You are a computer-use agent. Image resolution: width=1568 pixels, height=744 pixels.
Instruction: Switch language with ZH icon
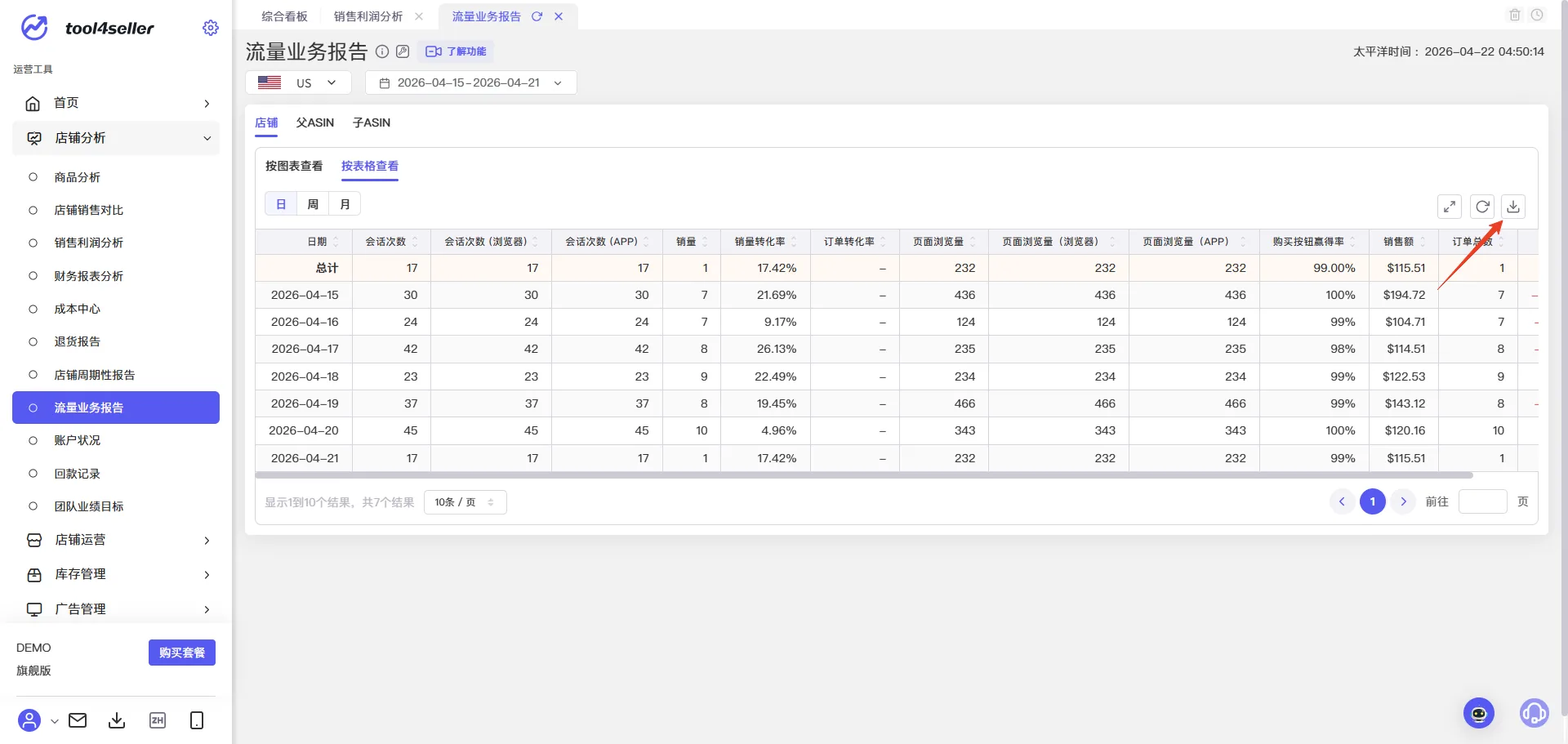pos(158,720)
